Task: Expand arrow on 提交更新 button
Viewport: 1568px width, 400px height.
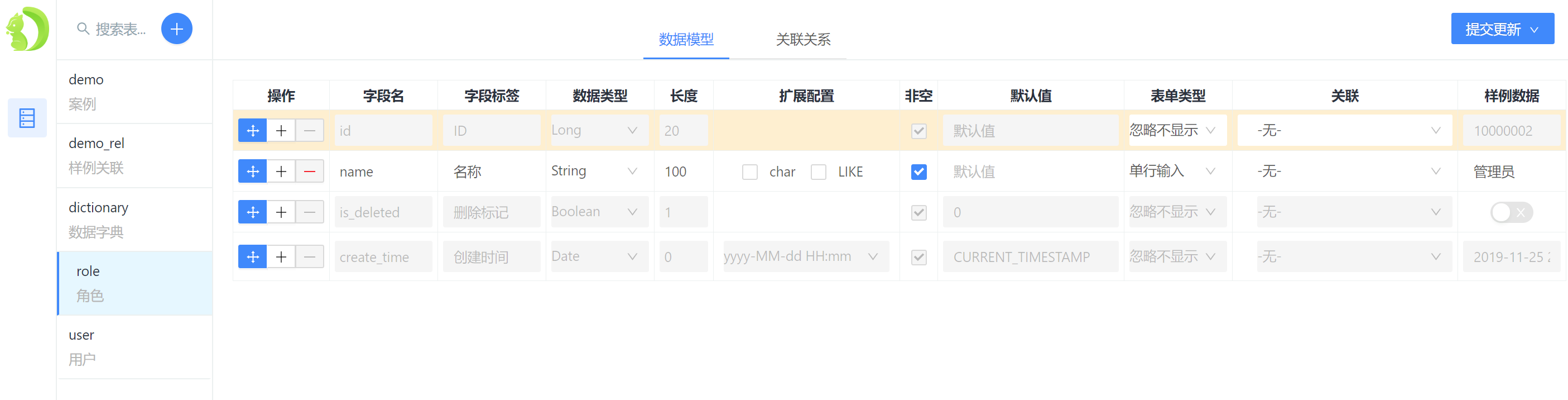Action: [1534, 29]
